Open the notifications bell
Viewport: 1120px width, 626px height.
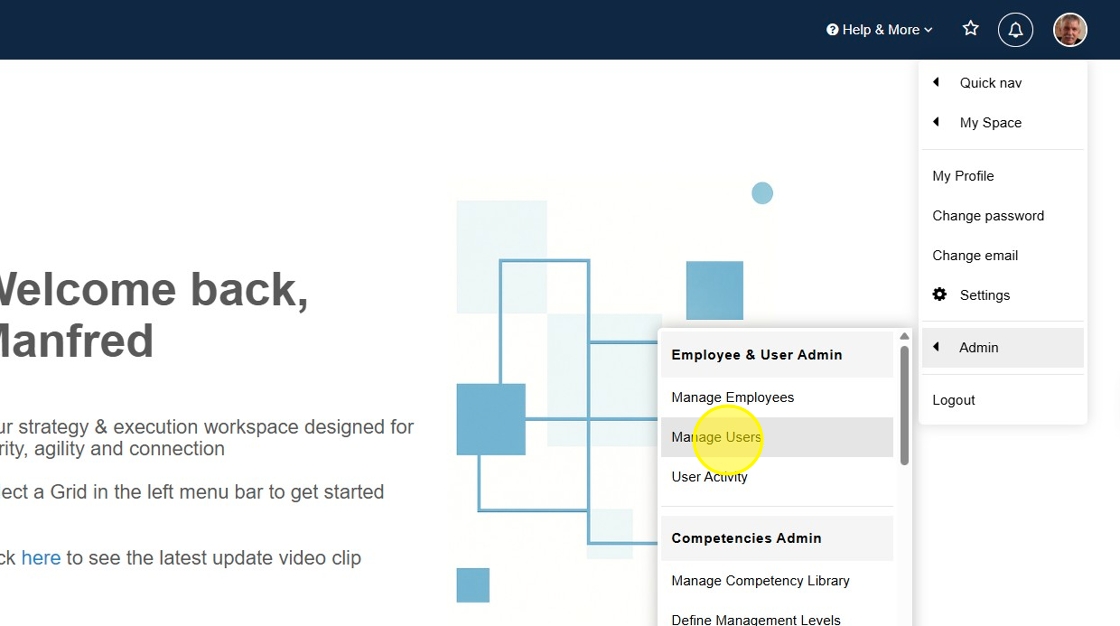[1015, 30]
